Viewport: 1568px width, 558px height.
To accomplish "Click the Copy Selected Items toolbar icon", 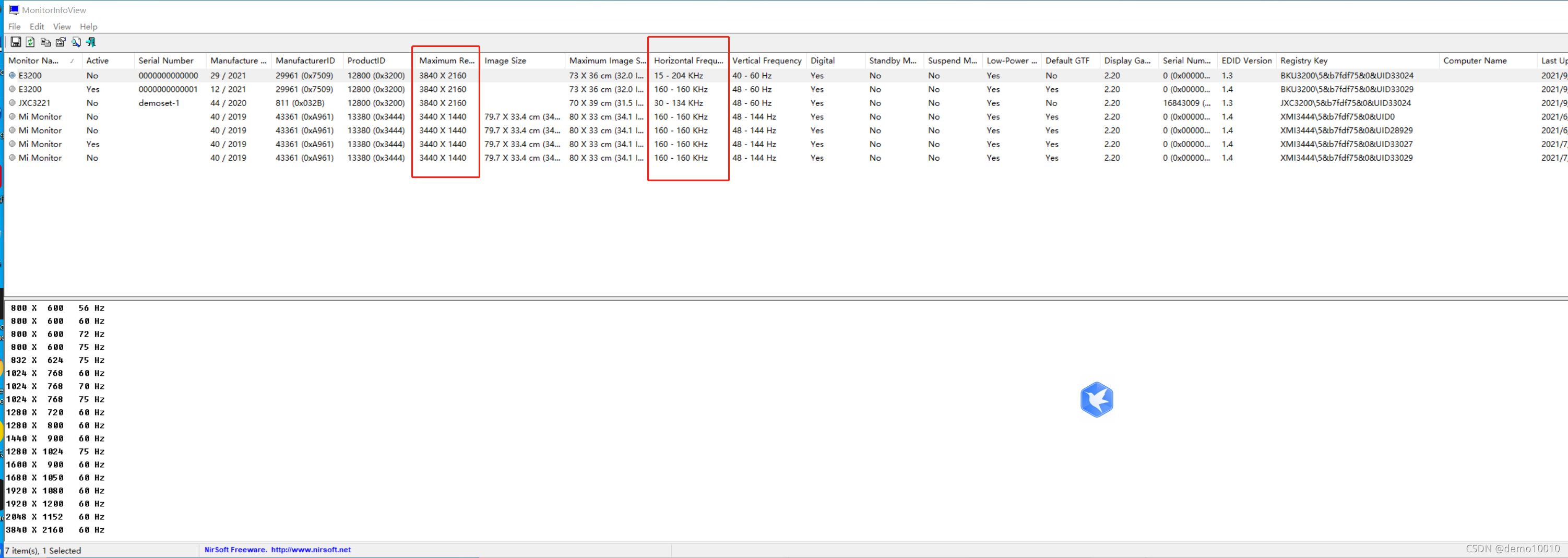I will (x=45, y=42).
